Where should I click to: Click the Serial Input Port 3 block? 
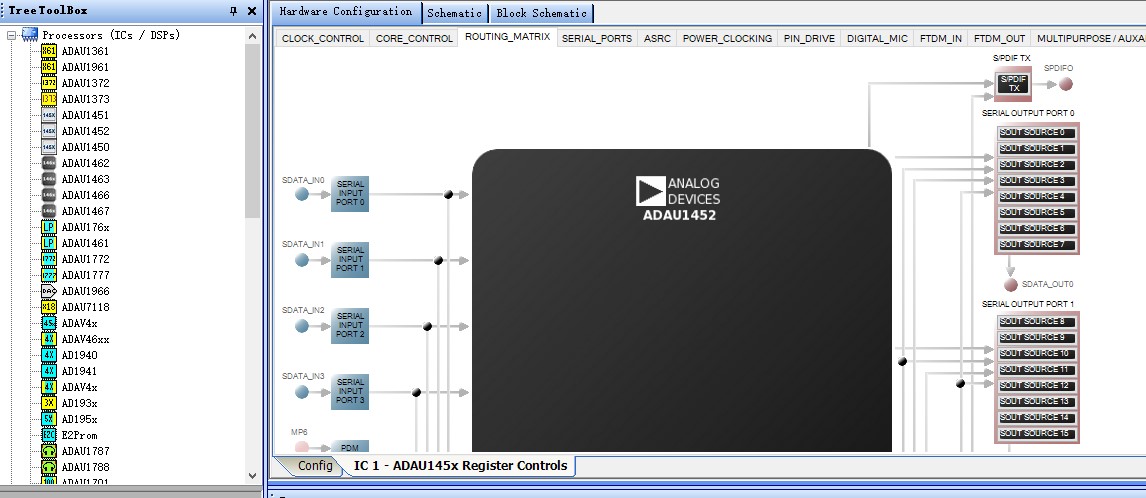tap(350, 391)
